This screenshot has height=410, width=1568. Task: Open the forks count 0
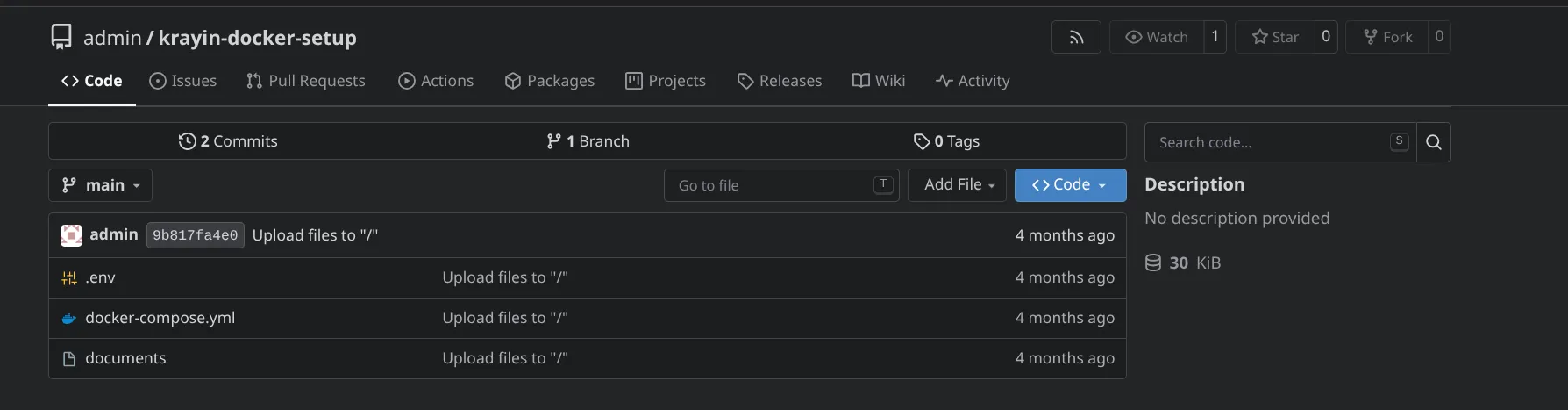1439,37
